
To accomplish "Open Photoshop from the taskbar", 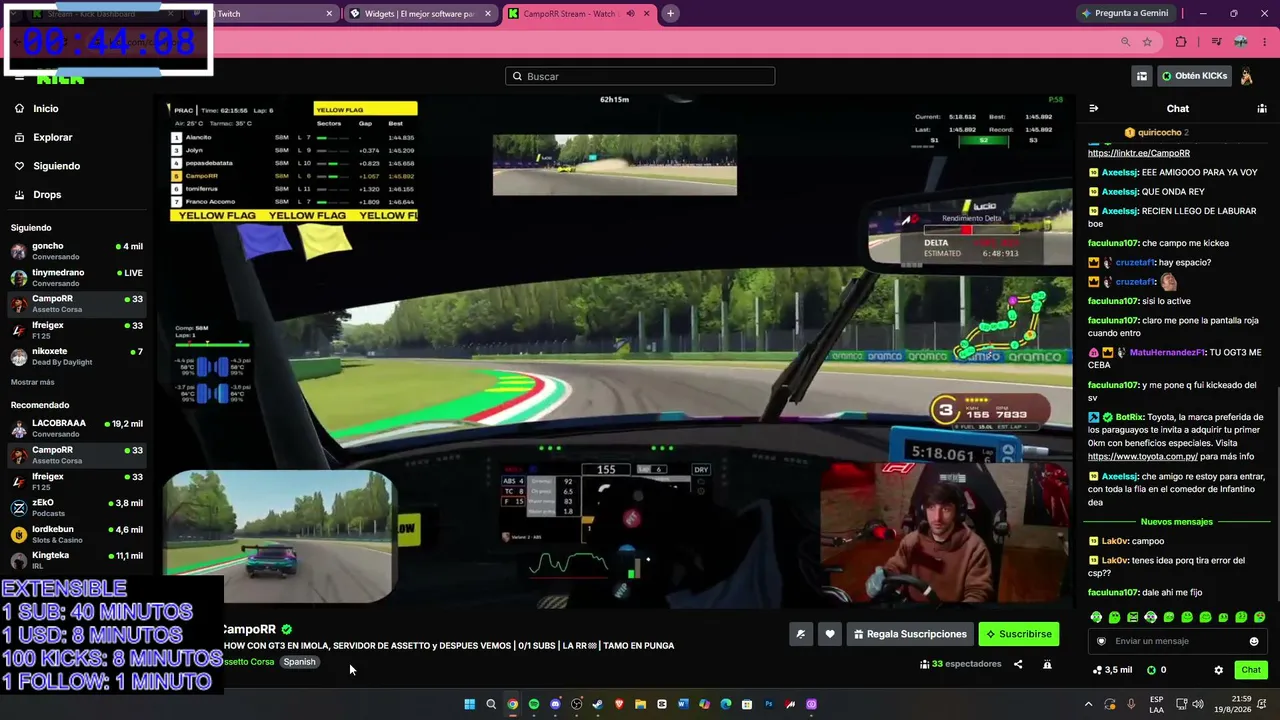I will (769, 704).
